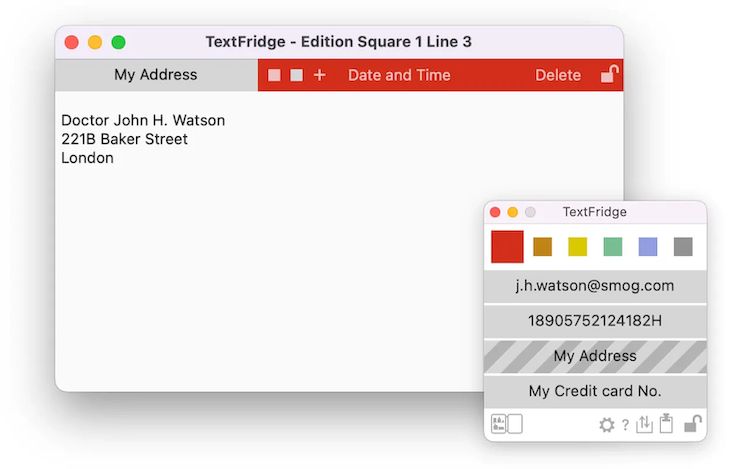Select the green color square
This screenshot has width=750, height=469.
(613, 247)
